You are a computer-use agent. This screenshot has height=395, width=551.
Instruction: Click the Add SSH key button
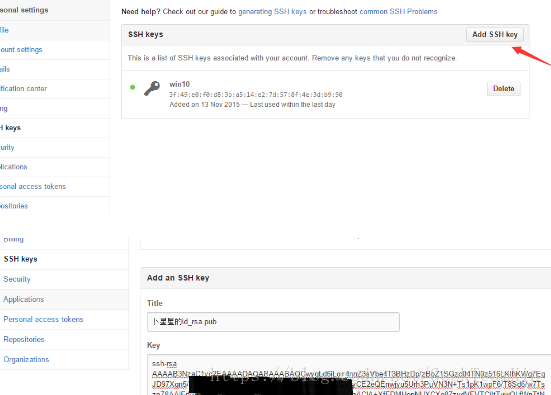coord(495,34)
